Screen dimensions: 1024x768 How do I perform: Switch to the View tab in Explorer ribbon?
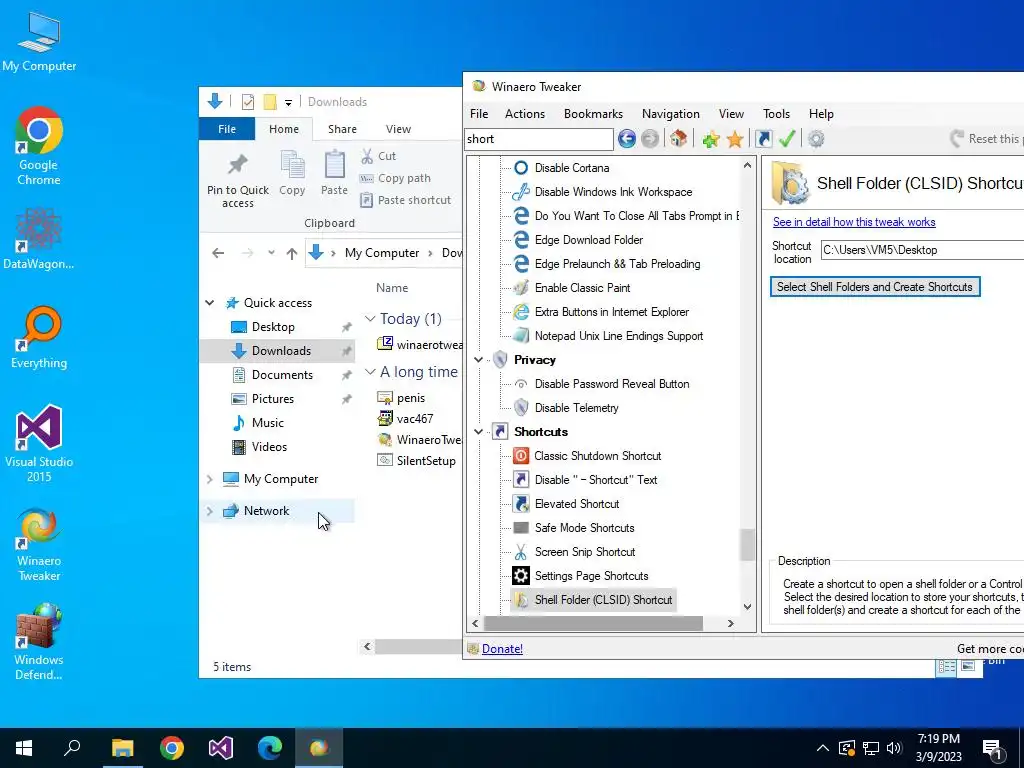(398, 129)
